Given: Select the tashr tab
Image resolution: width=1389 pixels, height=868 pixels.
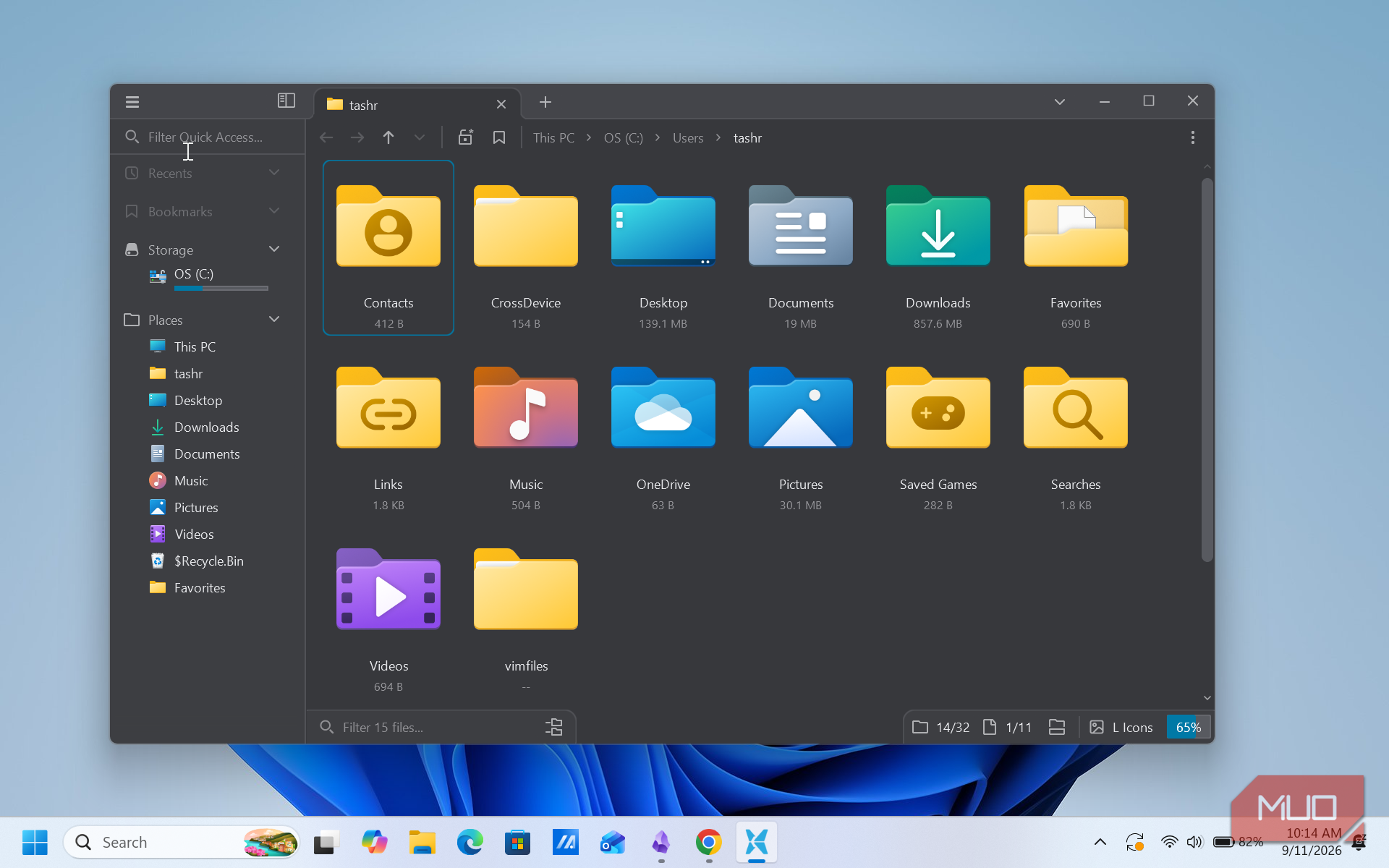Looking at the screenshot, I should tap(417, 105).
